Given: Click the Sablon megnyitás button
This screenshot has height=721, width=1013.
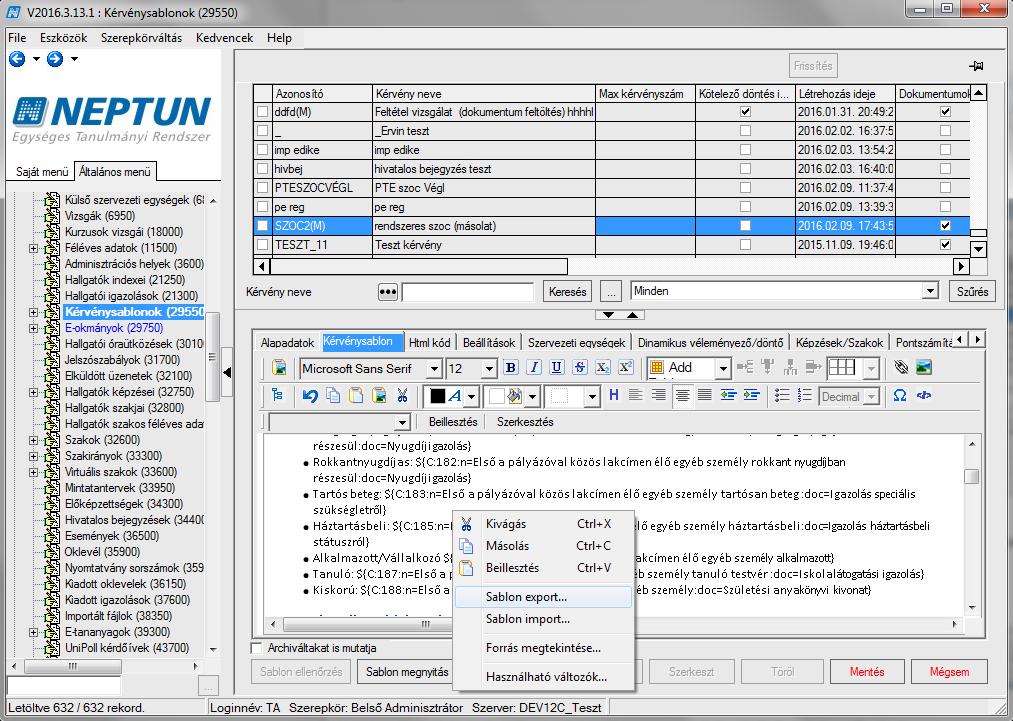Looking at the screenshot, I should (407, 672).
